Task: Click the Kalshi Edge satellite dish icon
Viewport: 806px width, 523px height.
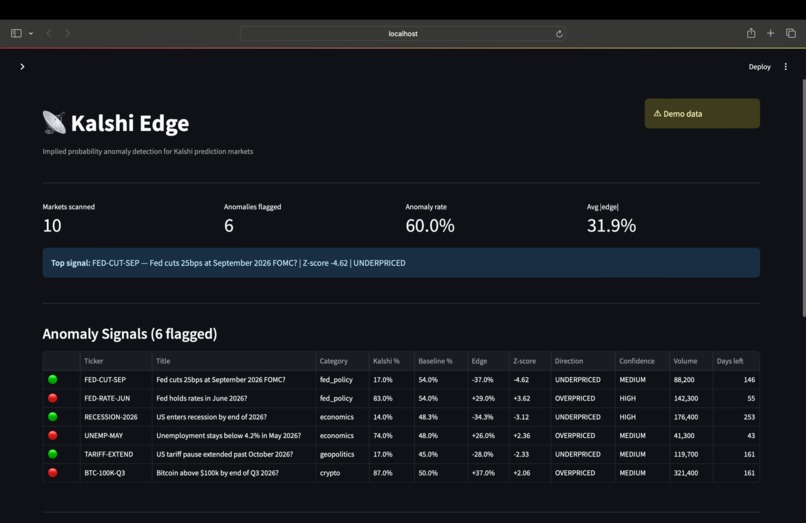Action: [54, 122]
